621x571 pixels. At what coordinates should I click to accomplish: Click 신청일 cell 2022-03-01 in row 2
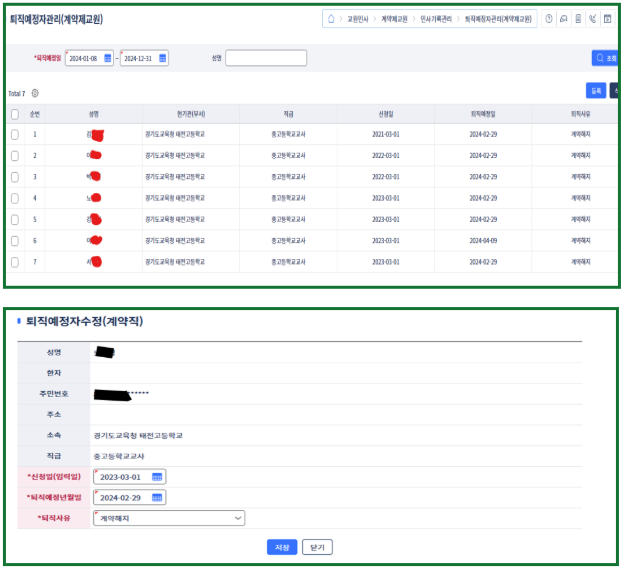point(386,156)
